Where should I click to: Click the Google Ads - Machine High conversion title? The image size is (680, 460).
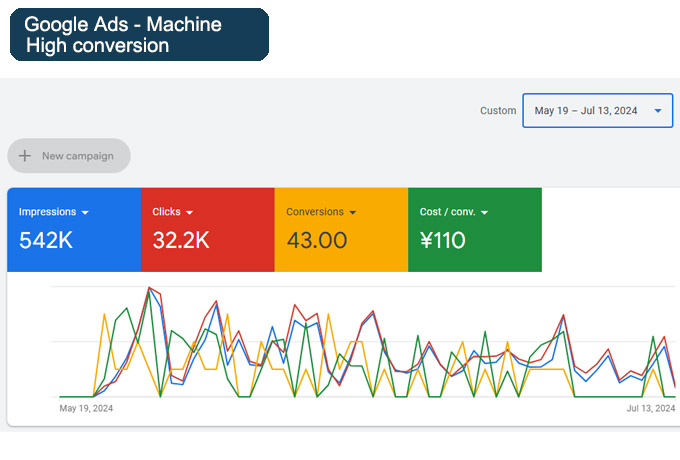coord(139,35)
